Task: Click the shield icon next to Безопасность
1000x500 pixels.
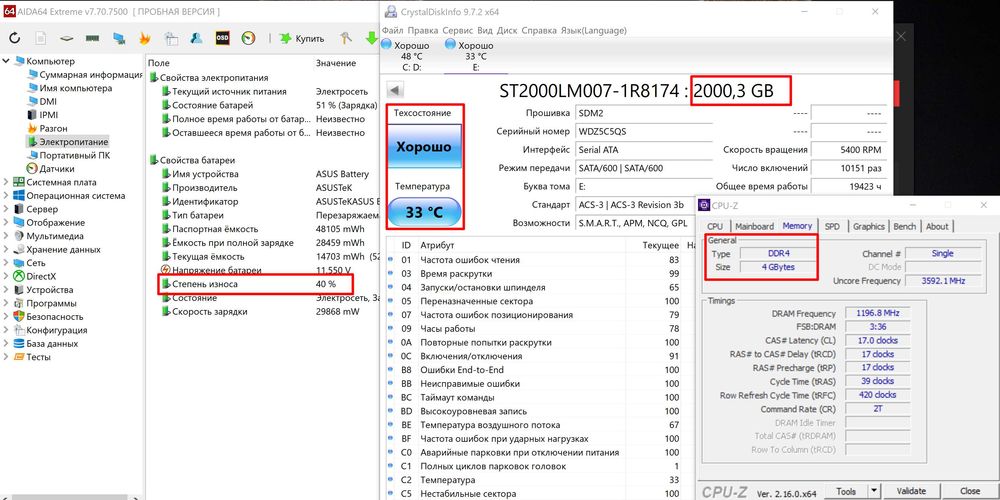Action: (18, 316)
